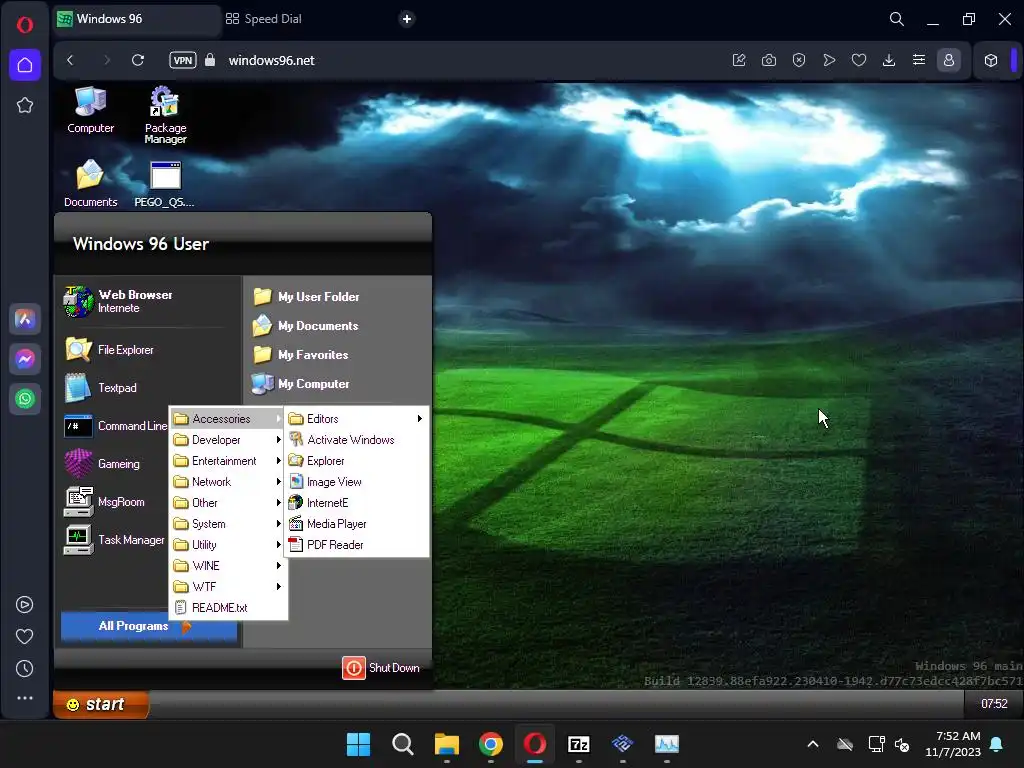The width and height of the screenshot is (1024, 768).
Task: Add page to bookmarks heart icon
Action: [859, 60]
